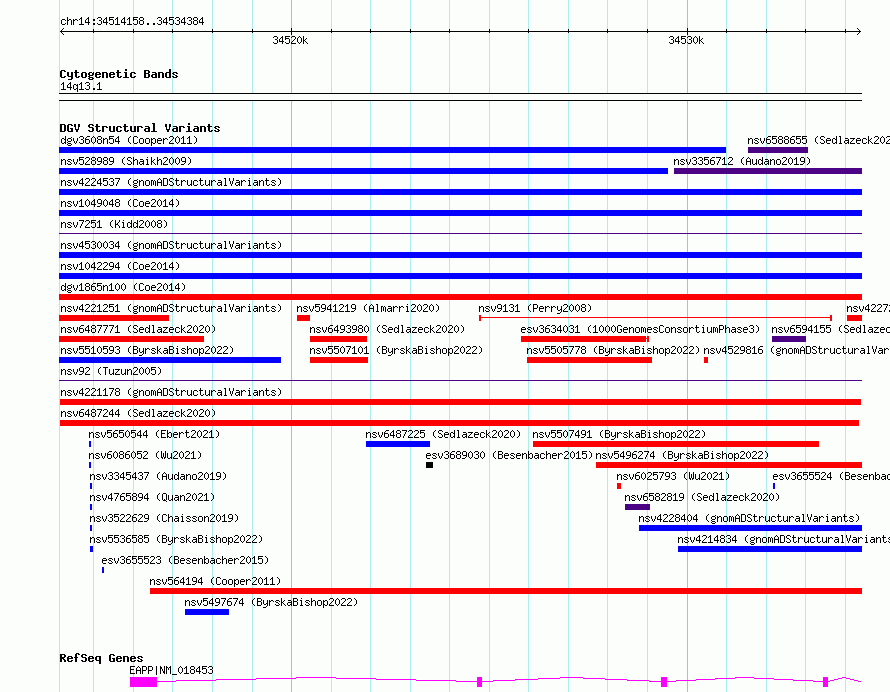
Task: Click the purple nsv6594155 variant bar
Action: 789,339
